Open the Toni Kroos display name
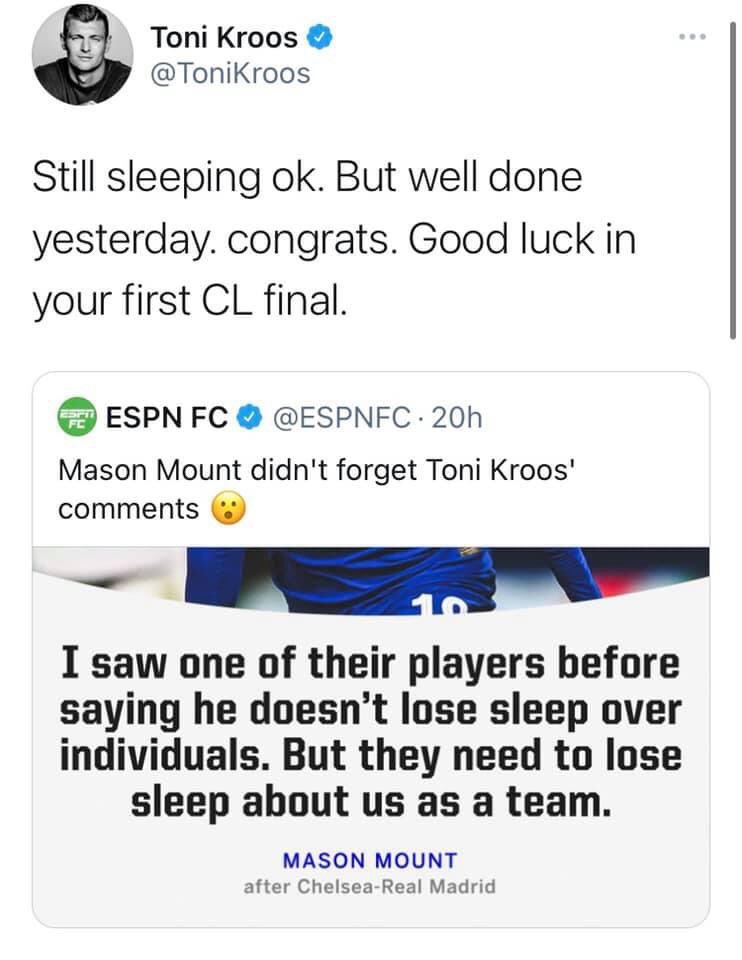The height and width of the screenshot is (960, 742). 224,39
